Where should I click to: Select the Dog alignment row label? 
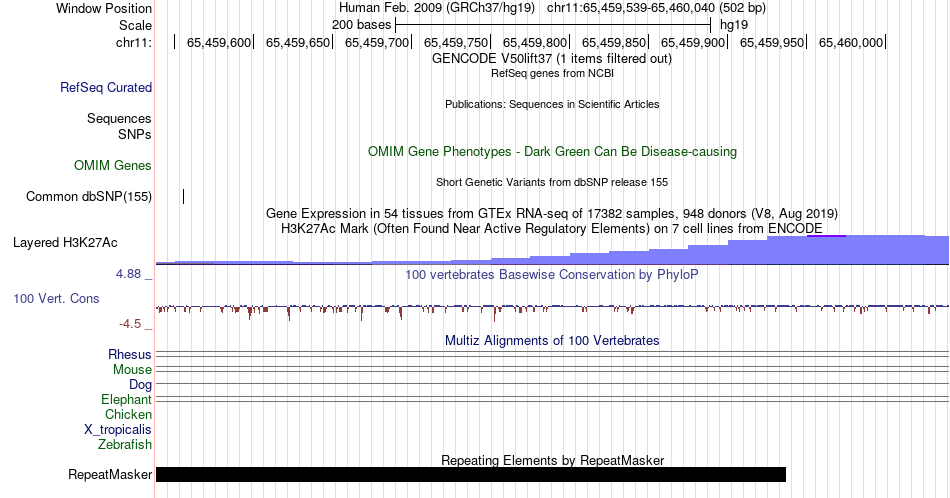pos(141,385)
